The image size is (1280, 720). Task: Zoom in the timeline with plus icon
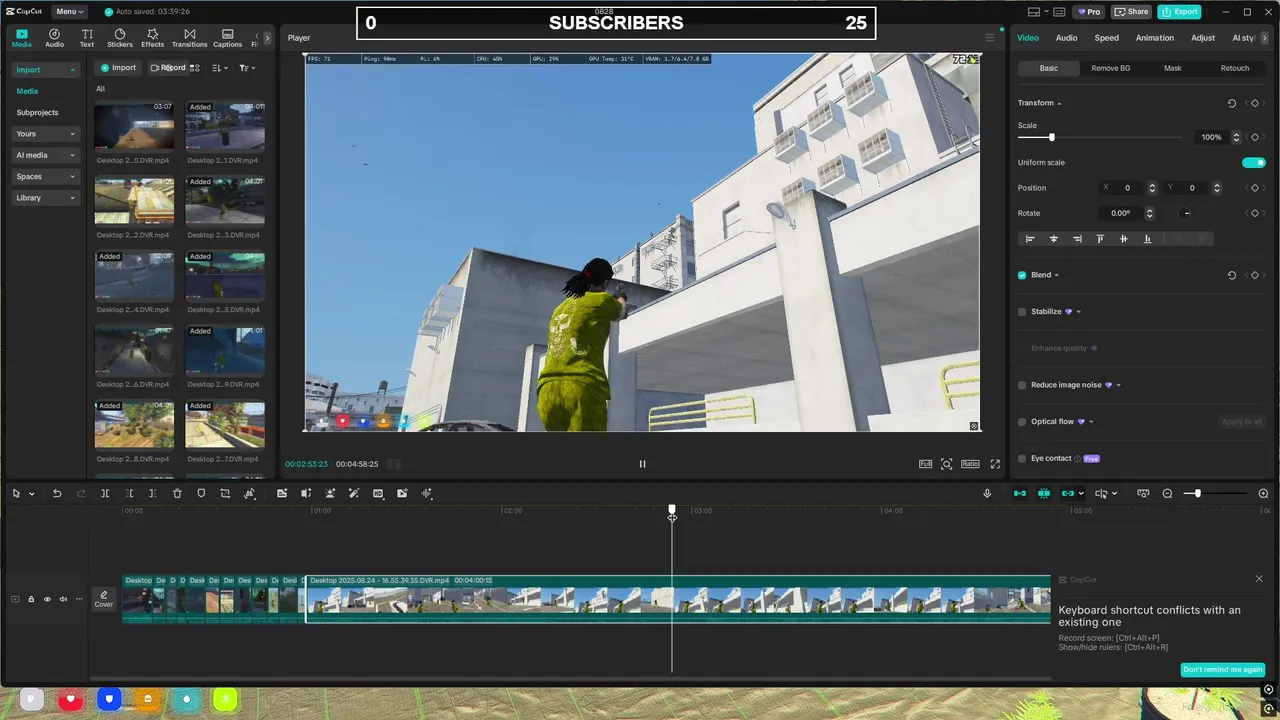coord(1263,493)
